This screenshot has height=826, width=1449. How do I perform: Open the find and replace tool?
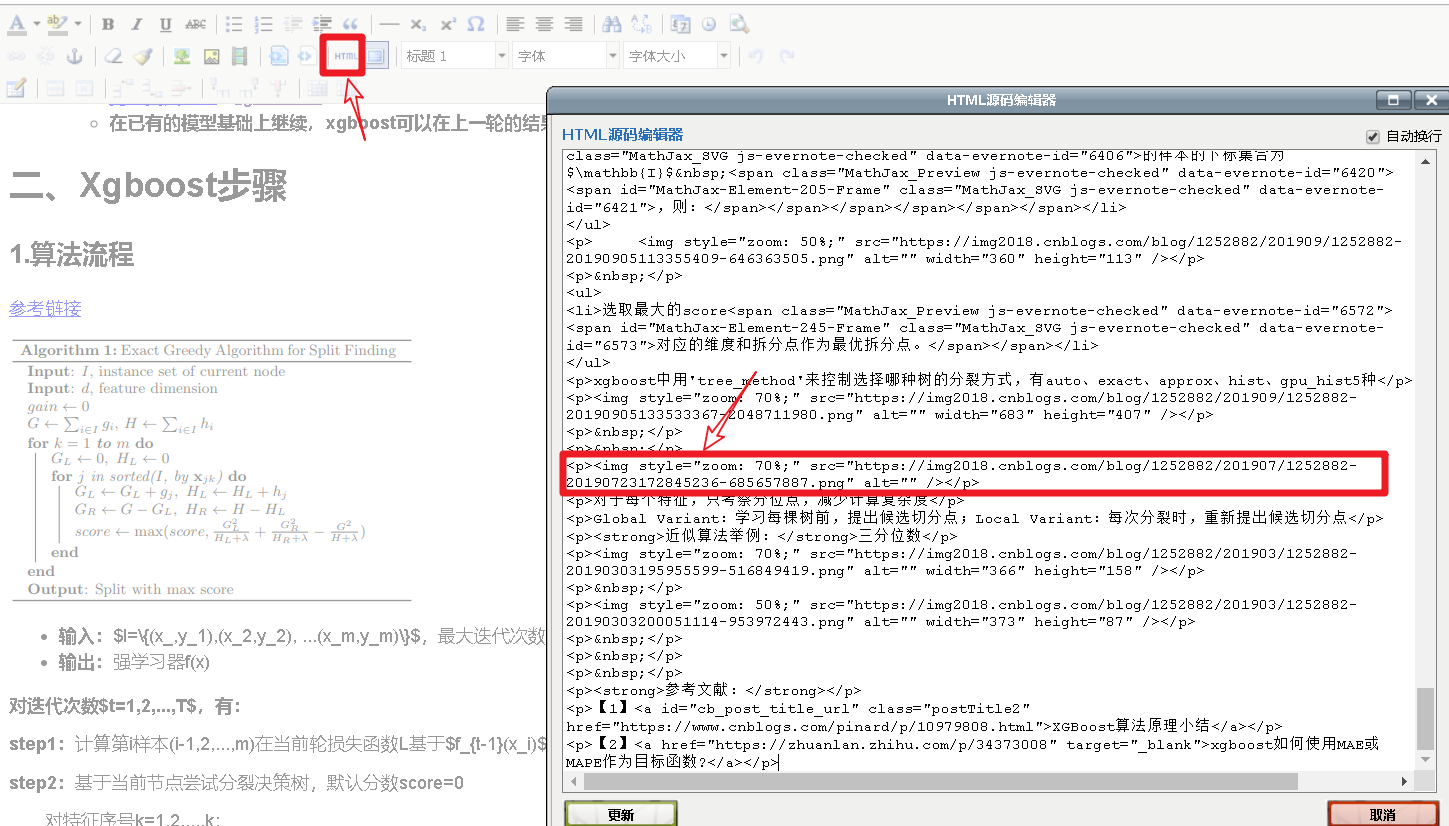pyautogui.click(x=641, y=24)
